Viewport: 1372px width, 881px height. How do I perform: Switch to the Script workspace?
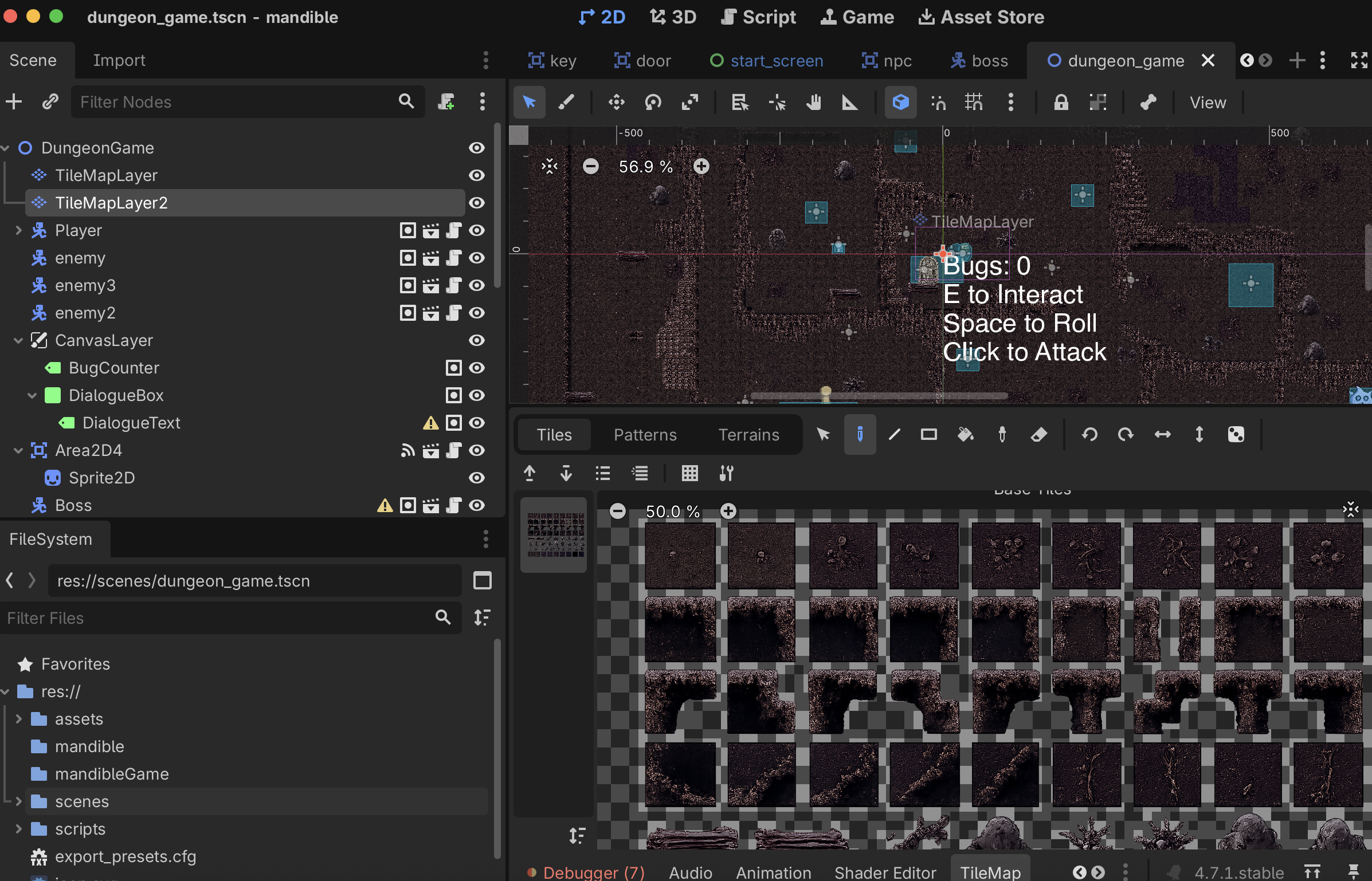click(759, 17)
